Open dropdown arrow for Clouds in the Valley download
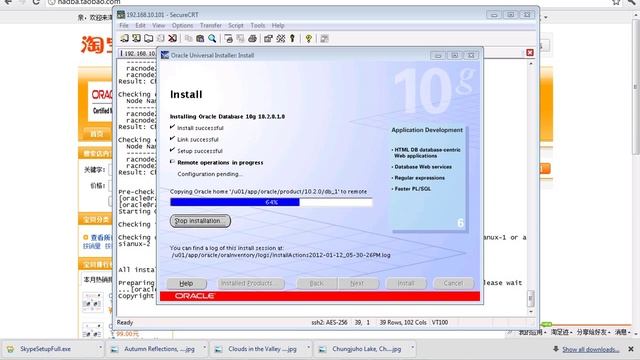This screenshot has width=640, height=360. pyautogui.click(x=308, y=348)
